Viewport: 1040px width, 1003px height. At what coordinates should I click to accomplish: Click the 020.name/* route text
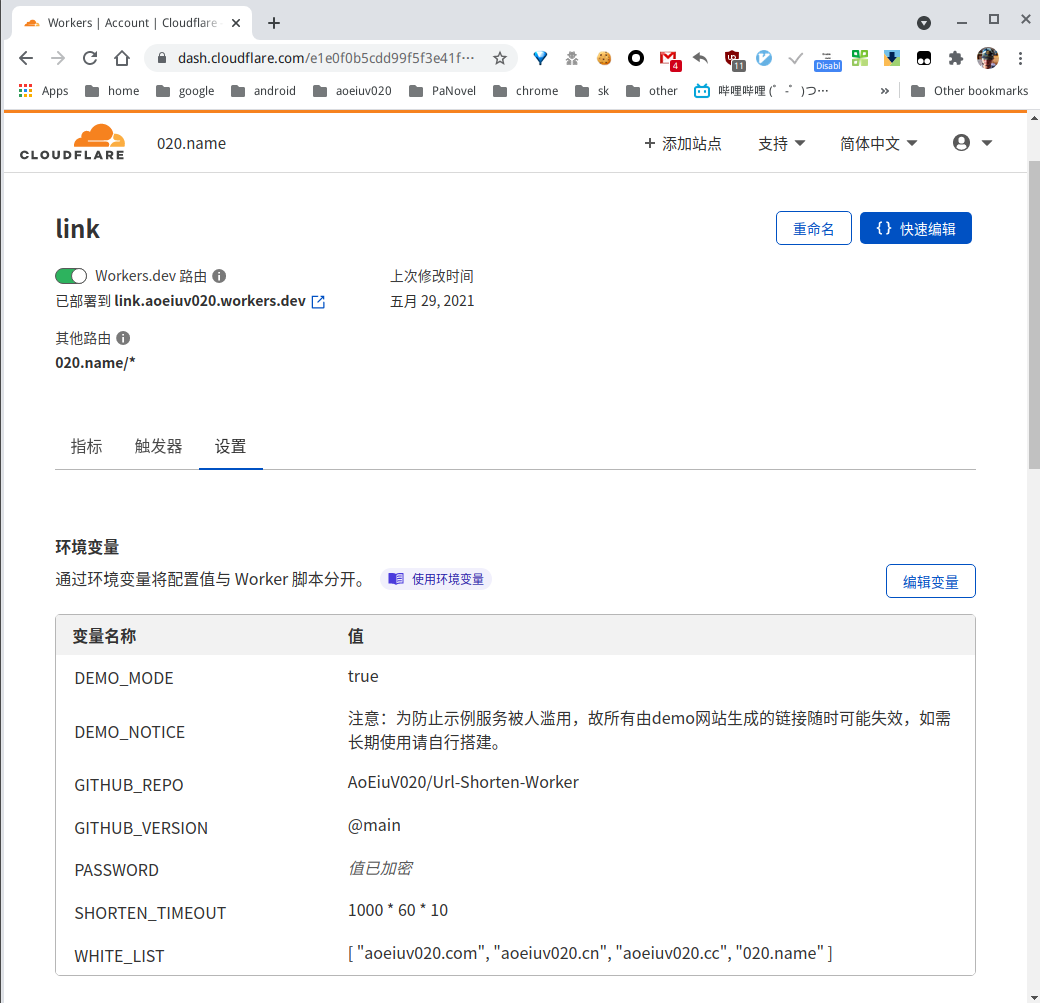tap(95, 363)
